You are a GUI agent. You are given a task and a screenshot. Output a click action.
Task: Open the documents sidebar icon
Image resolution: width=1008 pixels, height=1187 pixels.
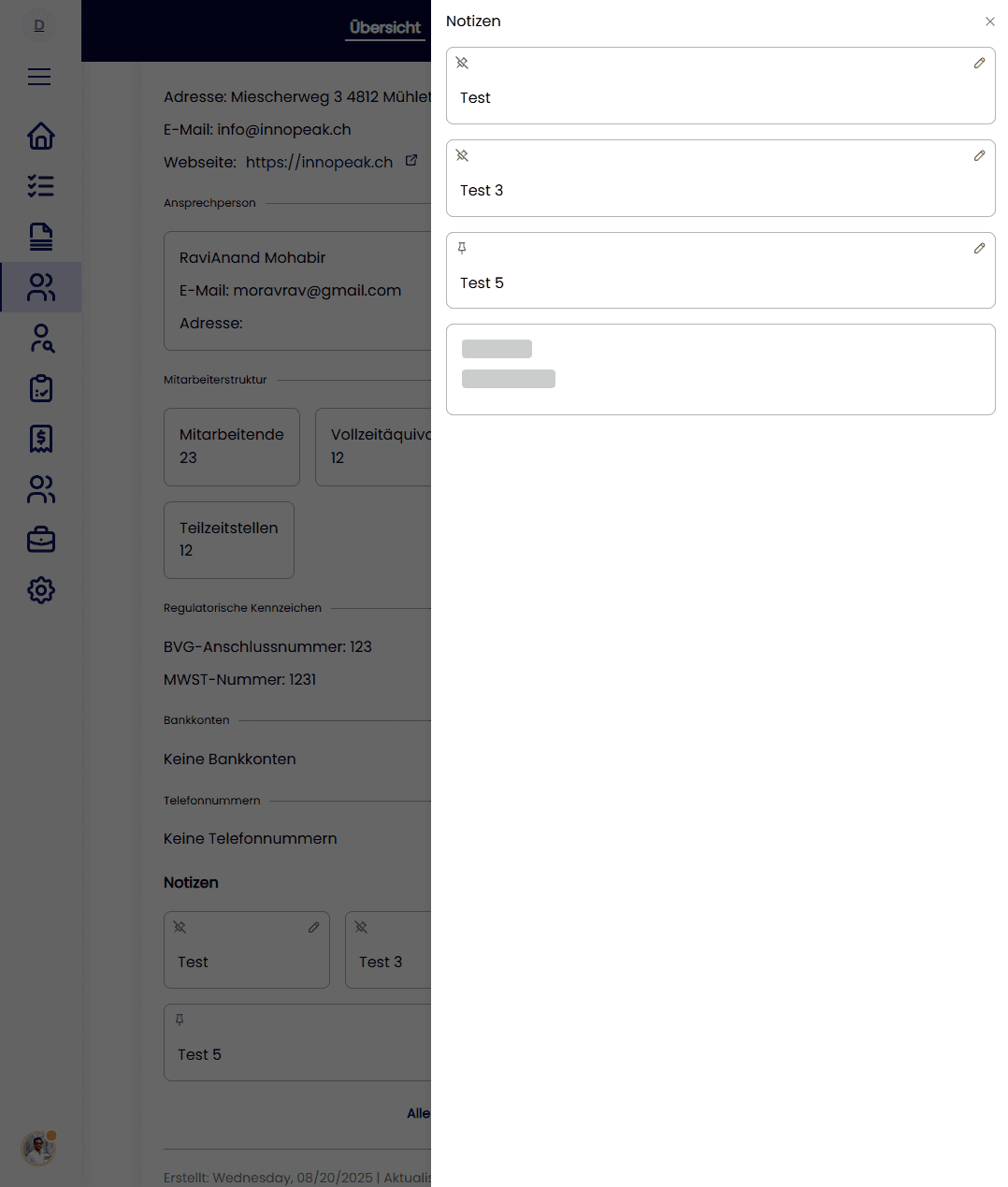(x=41, y=237)
